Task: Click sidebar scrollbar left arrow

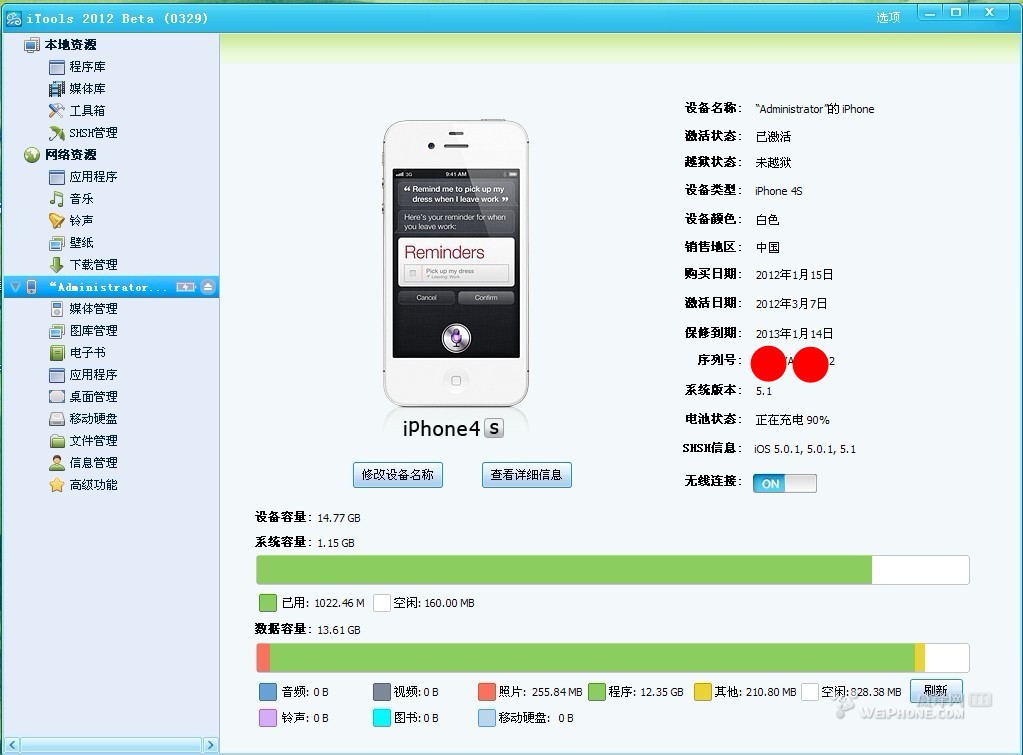Action: [x=12, y=745]
